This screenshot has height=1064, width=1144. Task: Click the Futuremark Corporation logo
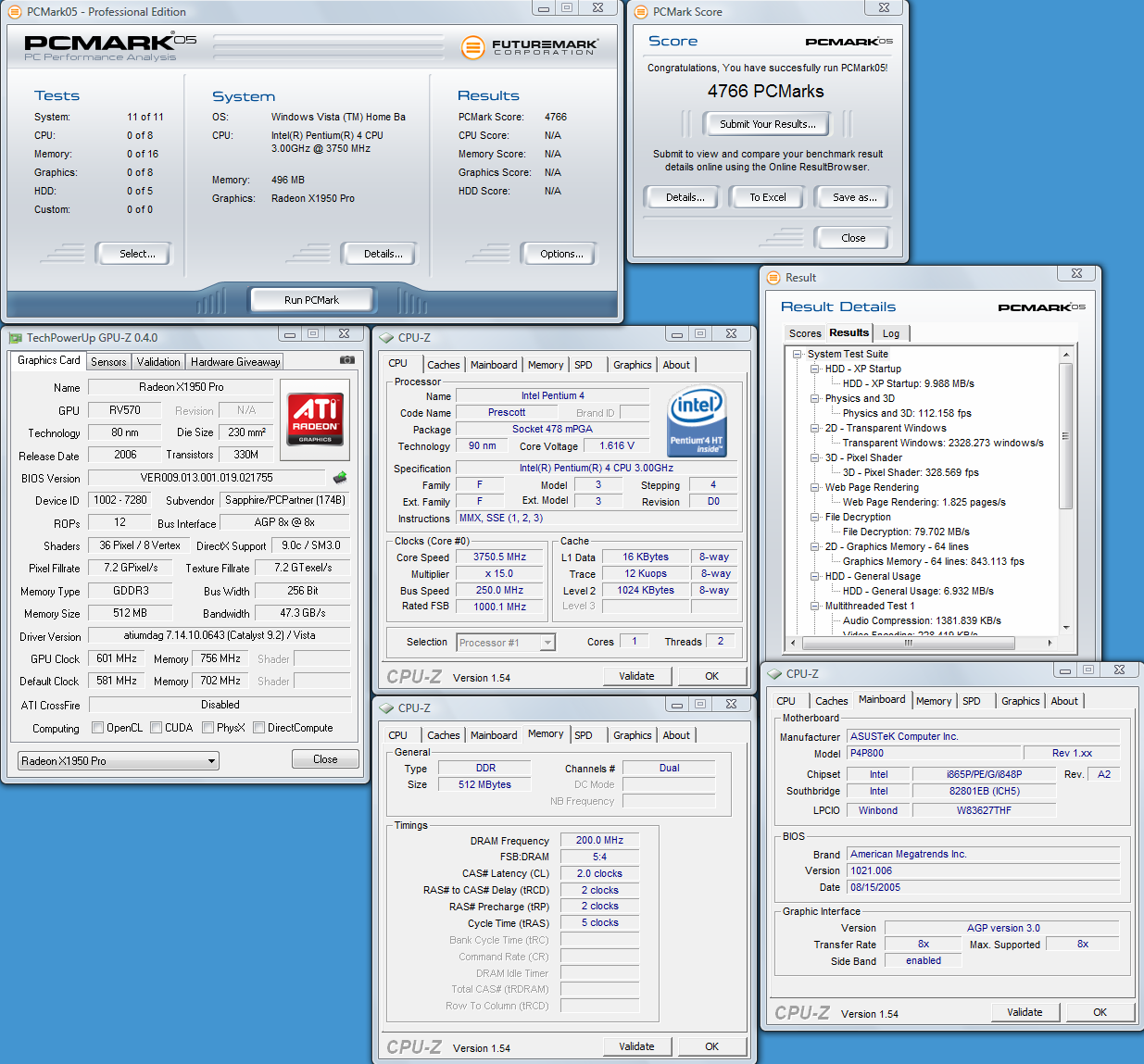pos(530,46)
